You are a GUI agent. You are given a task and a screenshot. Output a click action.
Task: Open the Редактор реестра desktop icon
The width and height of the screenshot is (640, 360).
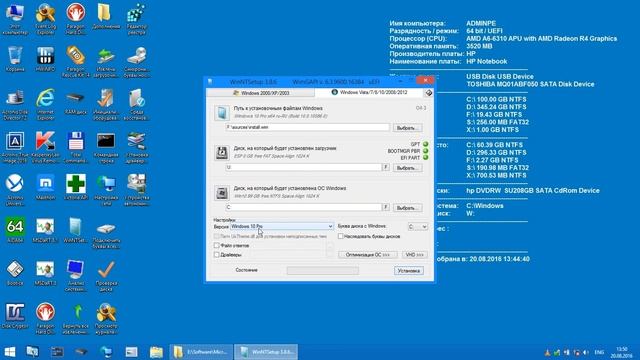point(136,18)
